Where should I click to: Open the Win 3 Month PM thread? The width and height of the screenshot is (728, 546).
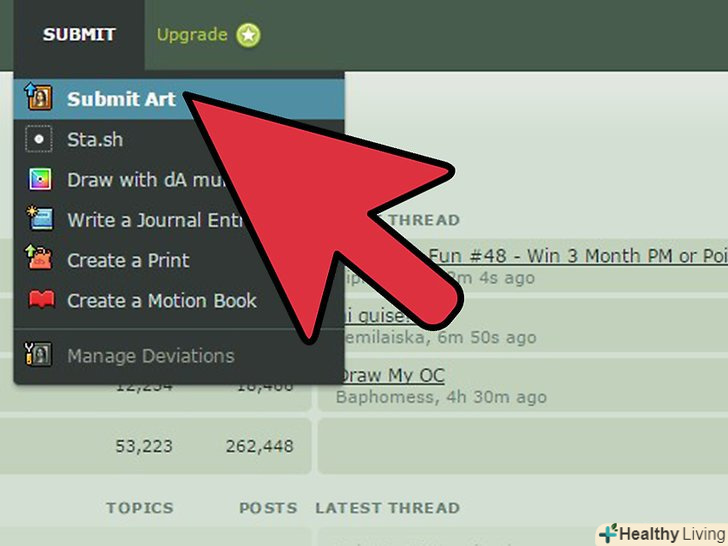577,256
